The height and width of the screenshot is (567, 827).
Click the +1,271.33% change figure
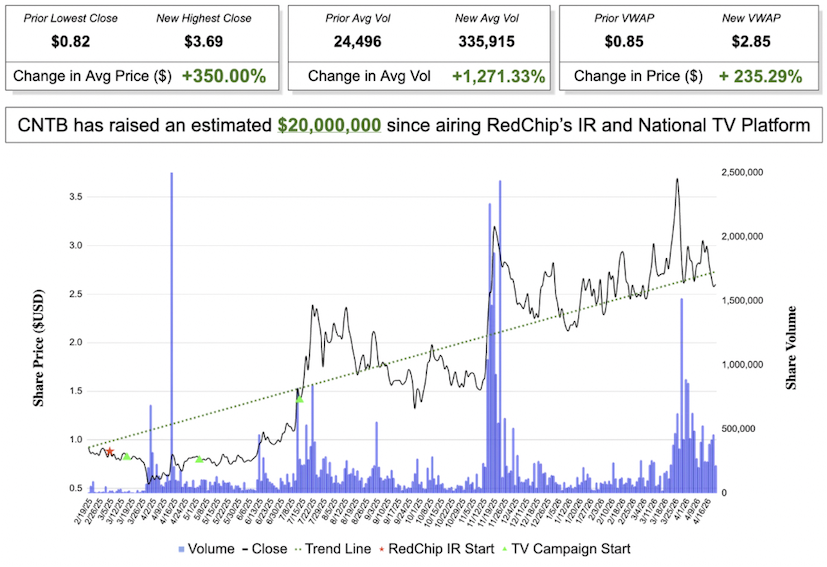click(x=498, y=76)
